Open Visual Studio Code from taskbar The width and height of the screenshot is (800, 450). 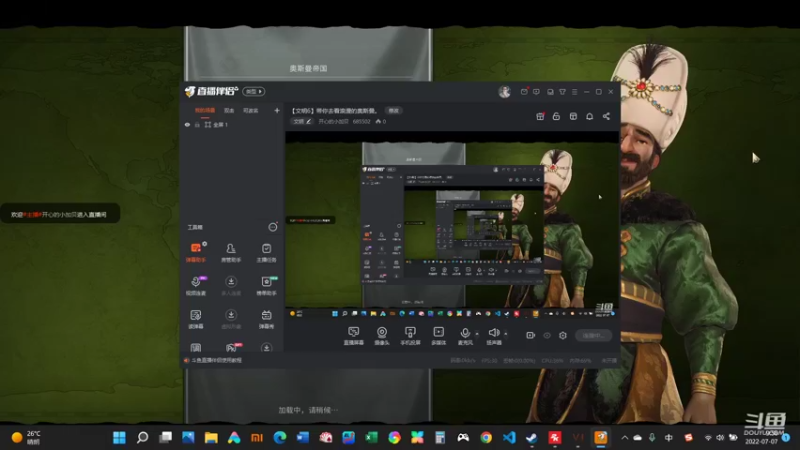point(509,437)
